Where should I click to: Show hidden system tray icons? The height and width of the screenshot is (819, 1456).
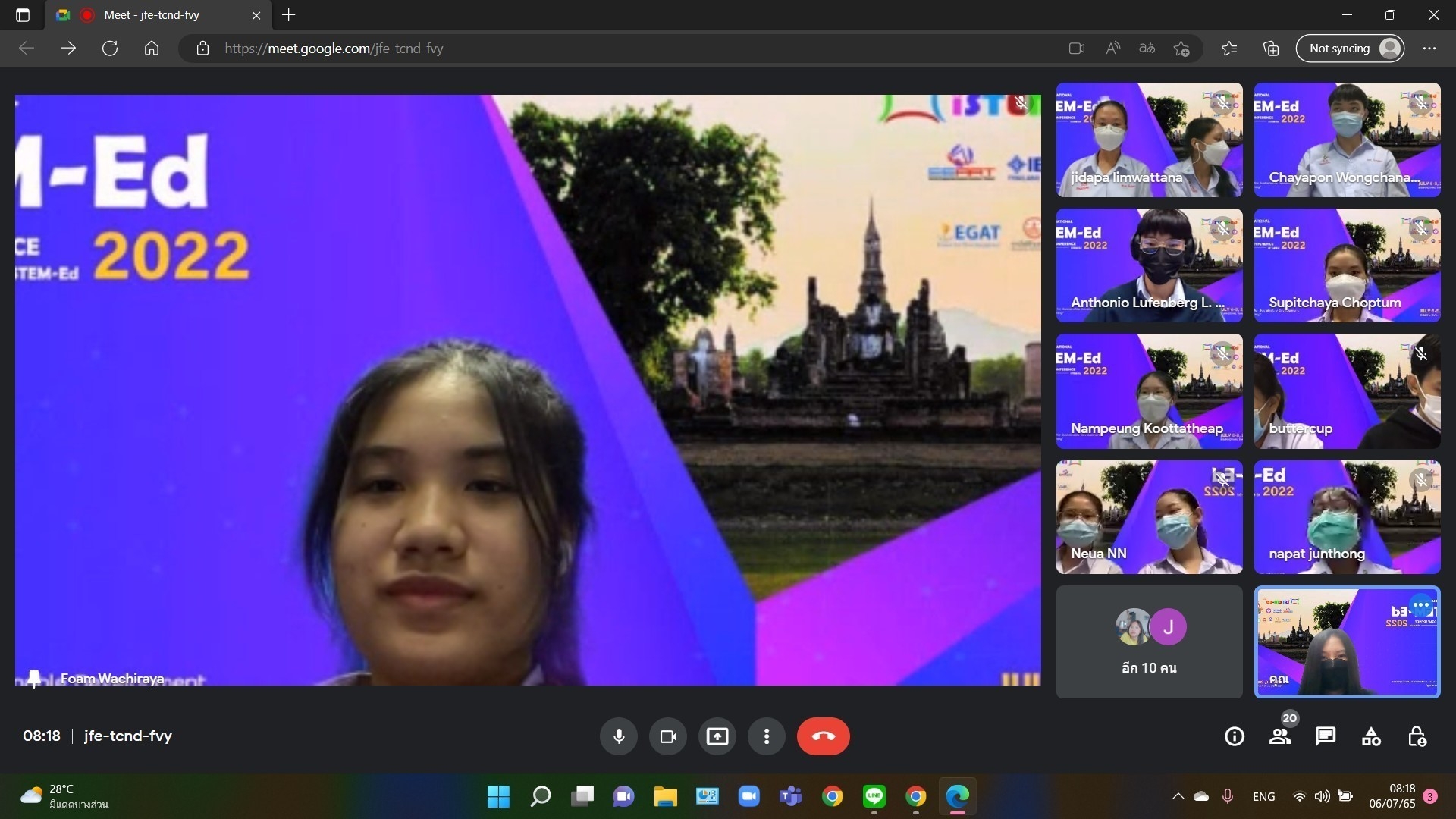(x=1178, y=796)
